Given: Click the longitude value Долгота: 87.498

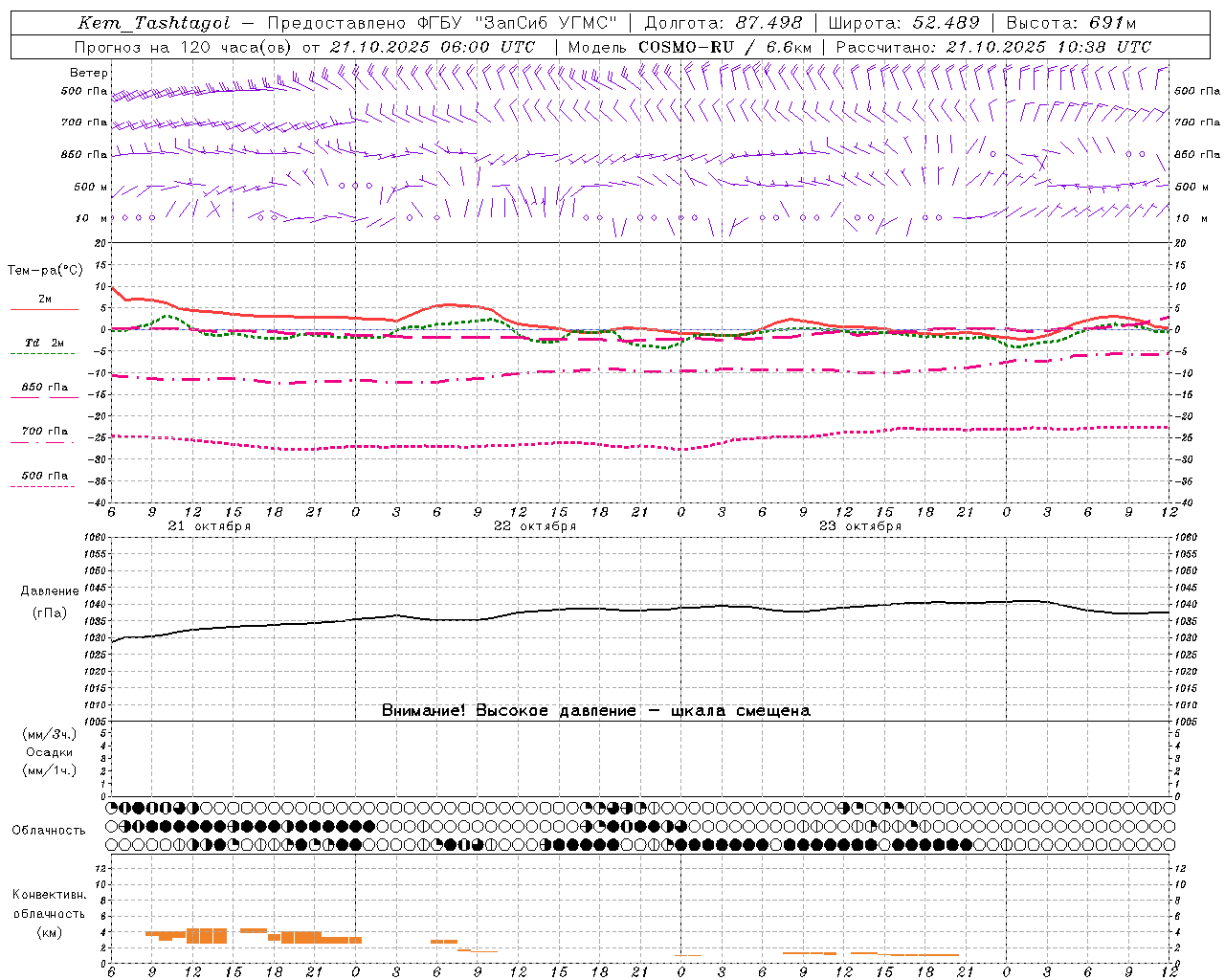Looking at the screenshot, I should tap(724, 23).
